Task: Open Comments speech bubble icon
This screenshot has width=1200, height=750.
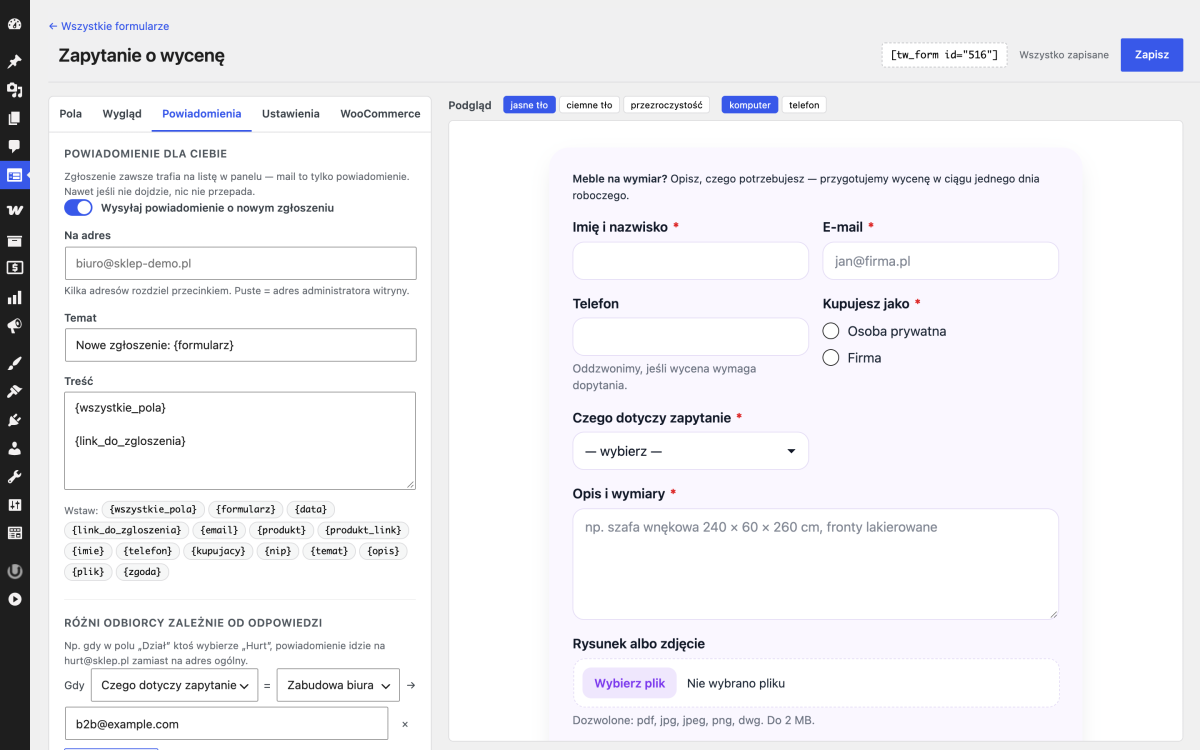Action: pyautogui.click(x=15, y=146)
